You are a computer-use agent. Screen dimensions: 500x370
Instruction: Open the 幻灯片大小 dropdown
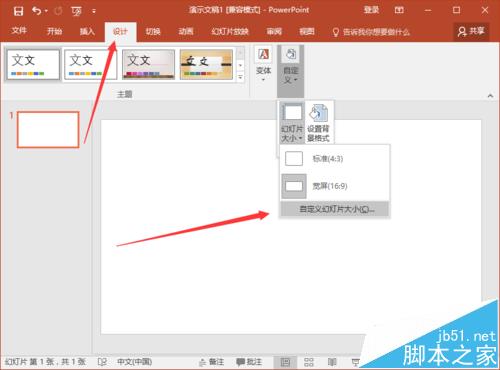[292, 123]
